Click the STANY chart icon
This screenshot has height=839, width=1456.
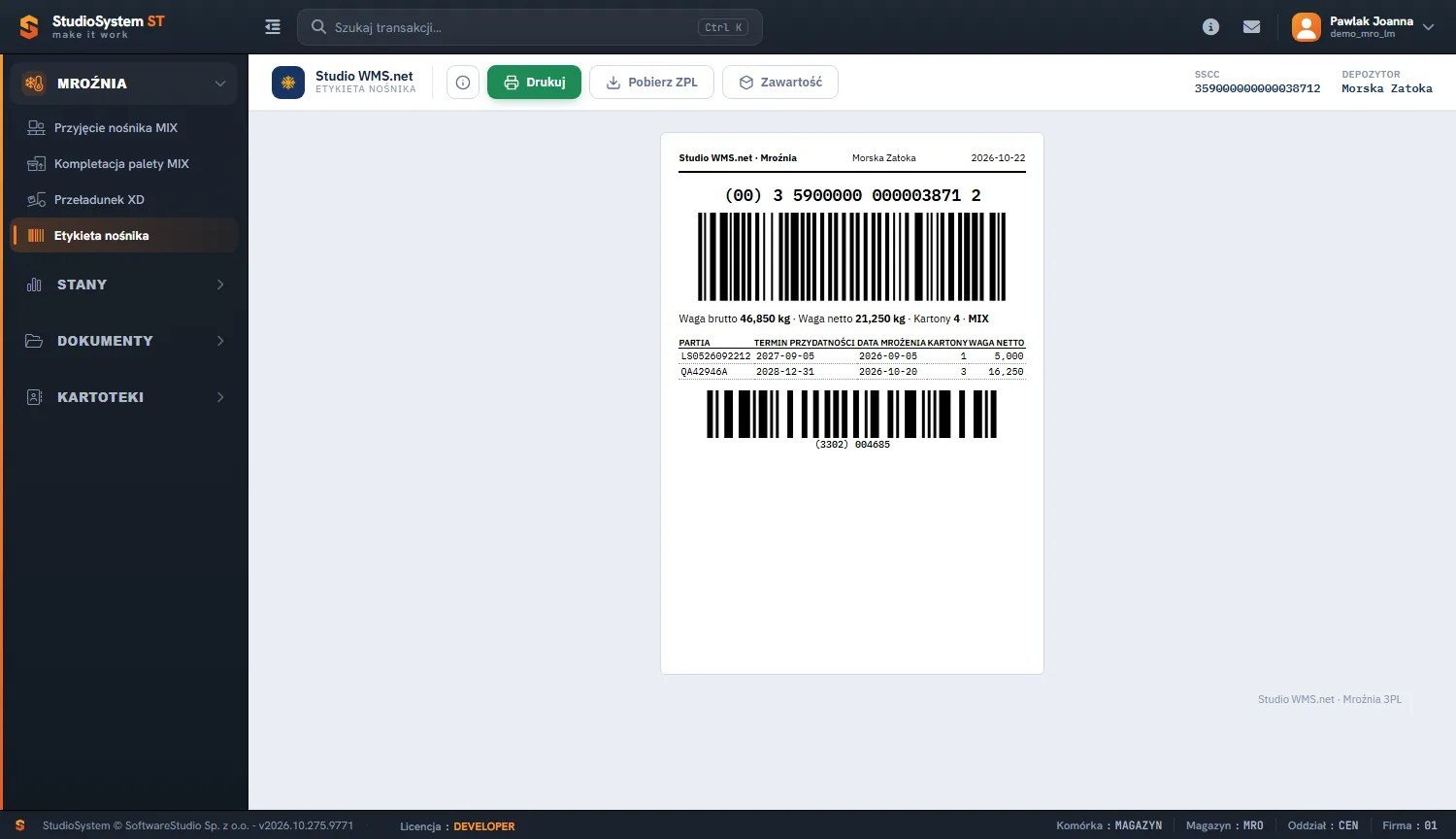coord(34,285)
